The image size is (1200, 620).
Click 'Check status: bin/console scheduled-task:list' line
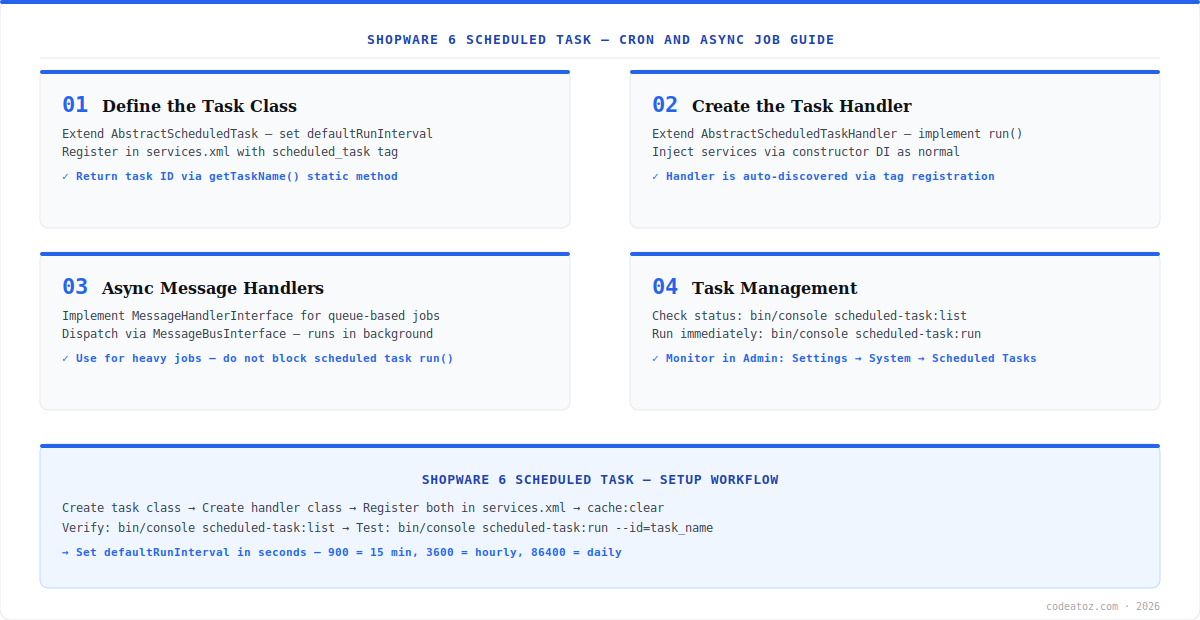(x=809, y=315)
